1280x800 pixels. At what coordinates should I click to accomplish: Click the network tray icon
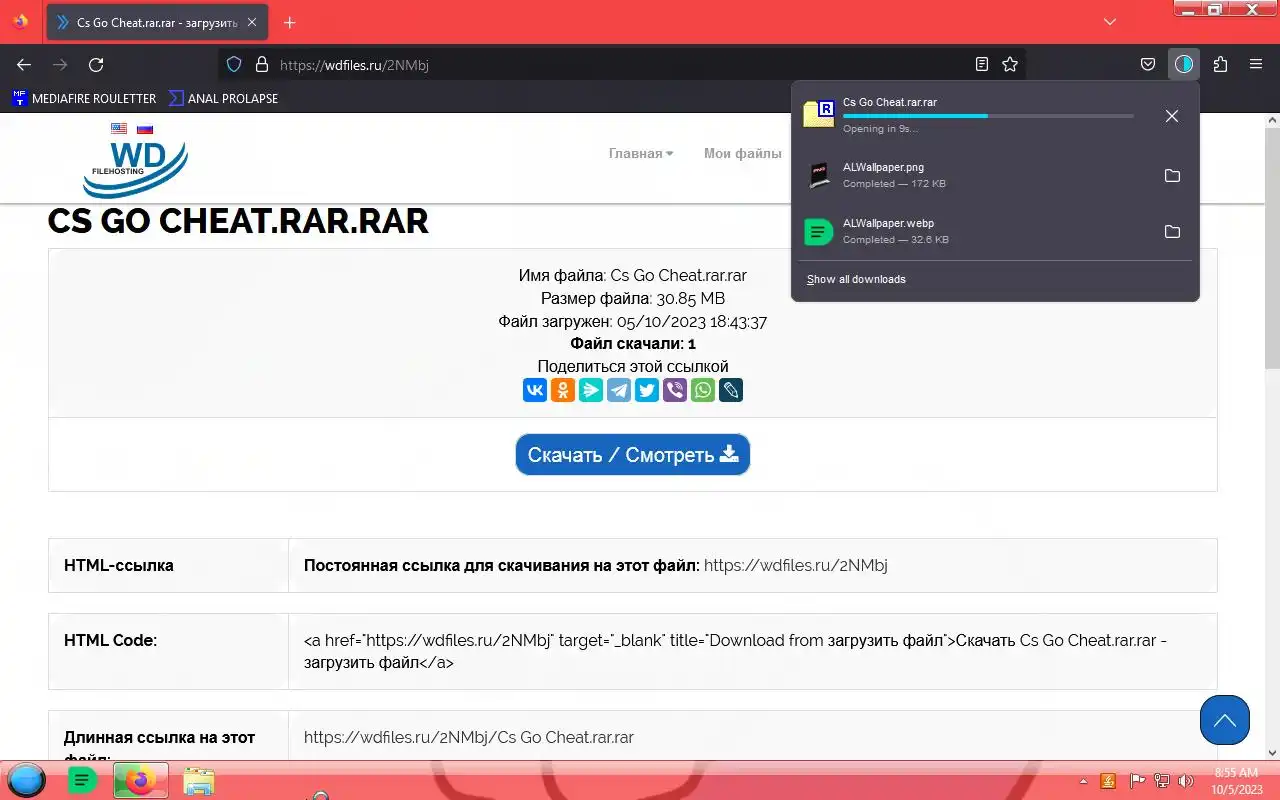[1162, 781]
